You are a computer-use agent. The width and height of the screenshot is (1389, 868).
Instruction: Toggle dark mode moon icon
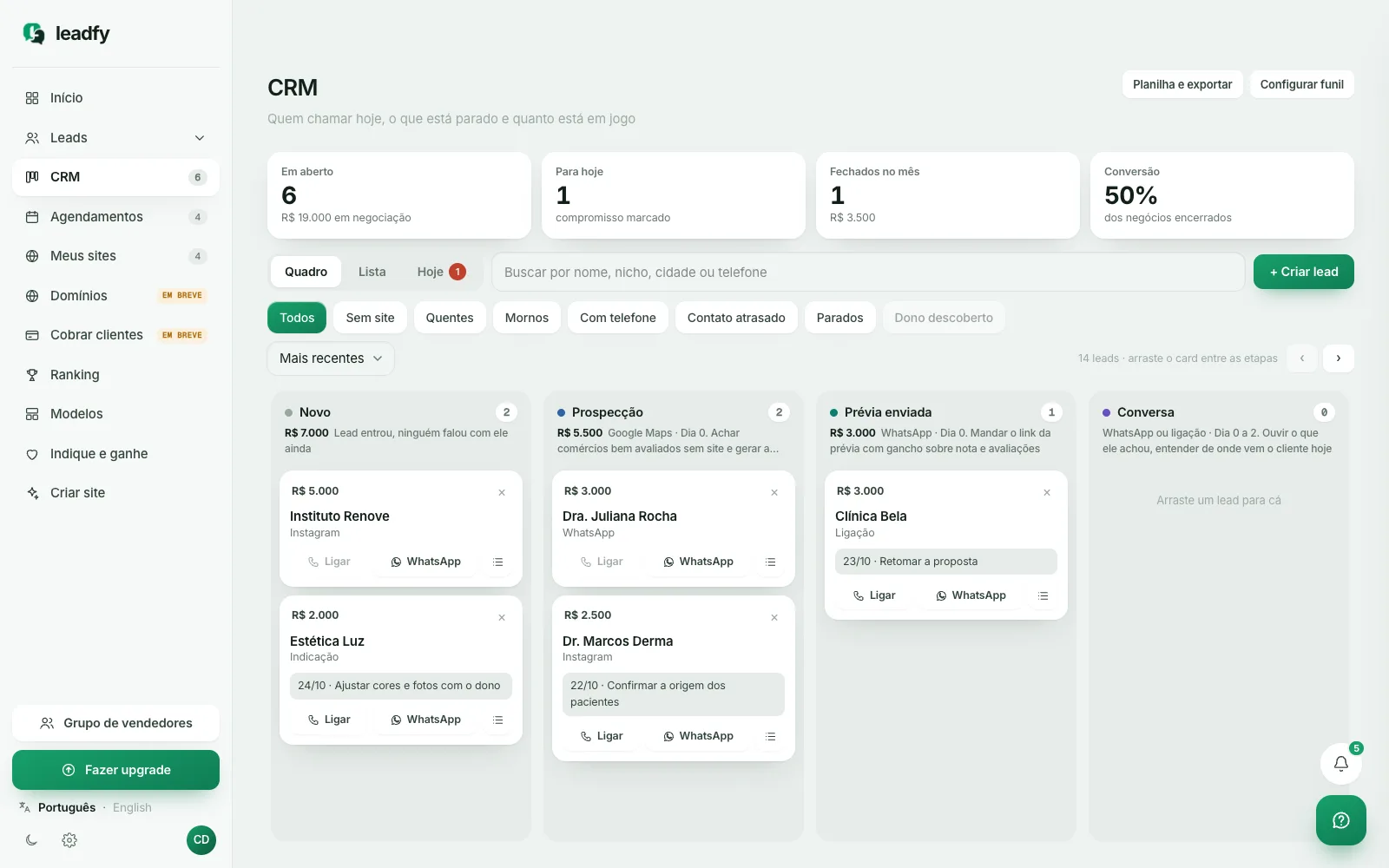(32, 840)
